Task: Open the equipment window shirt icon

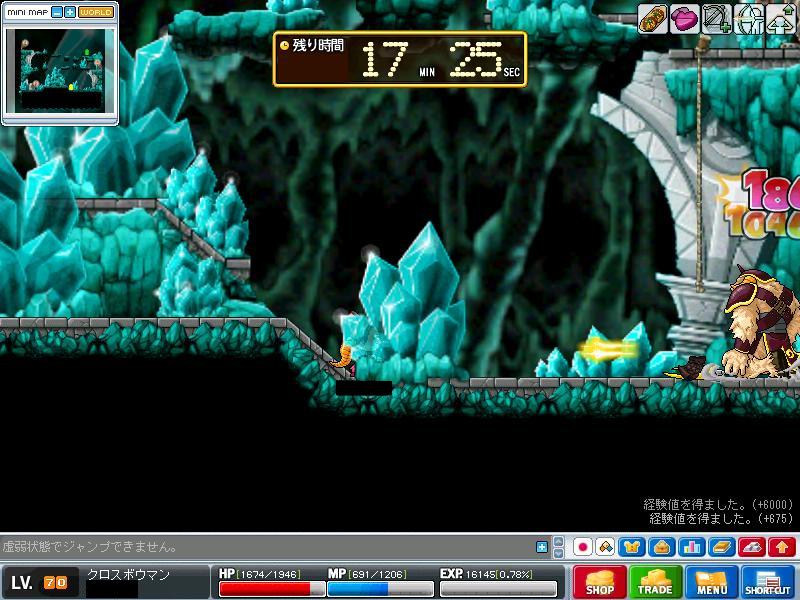Action: 632,547
